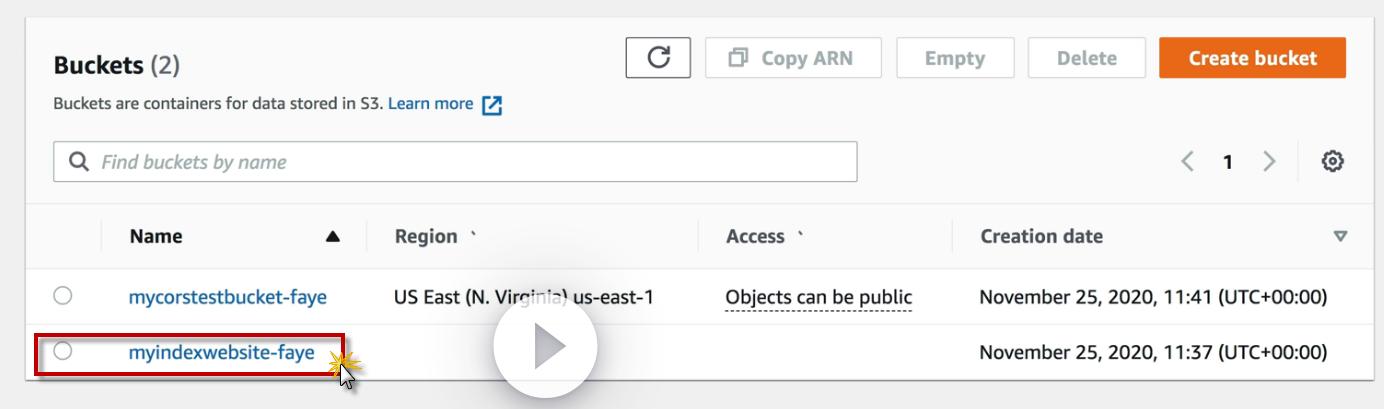The image size is (1384, 409).
Task: Click the Copy ARN button
Action: [x=793, y=58]
